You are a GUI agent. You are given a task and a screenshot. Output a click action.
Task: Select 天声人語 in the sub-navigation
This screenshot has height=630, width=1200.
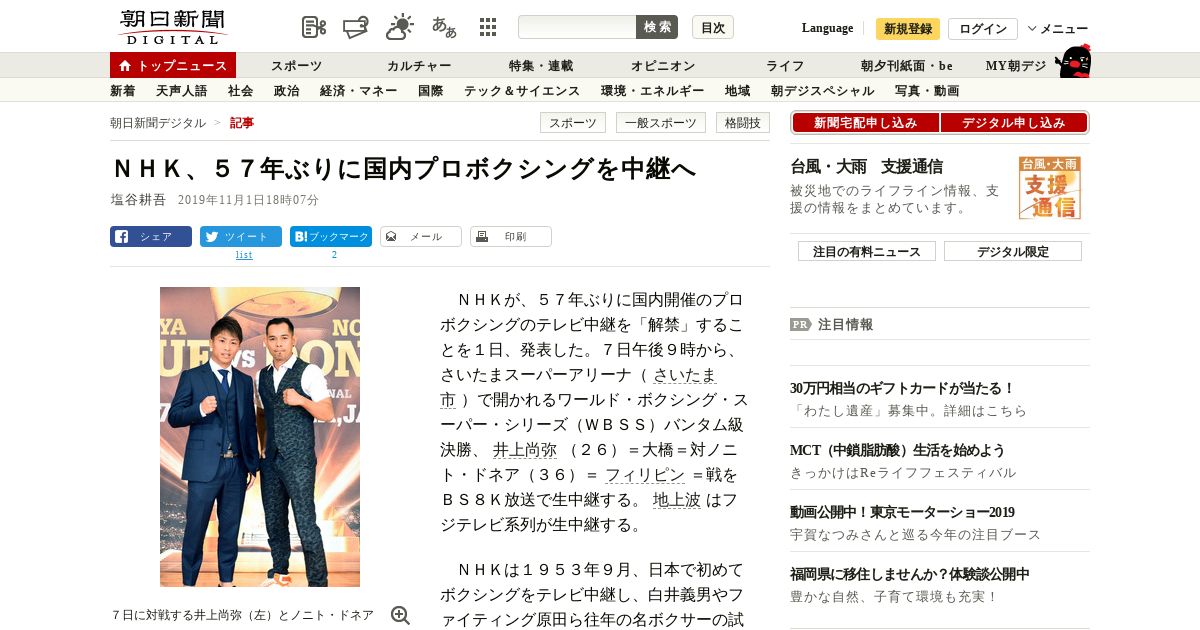pyautogui.click(x=182, y=91)
